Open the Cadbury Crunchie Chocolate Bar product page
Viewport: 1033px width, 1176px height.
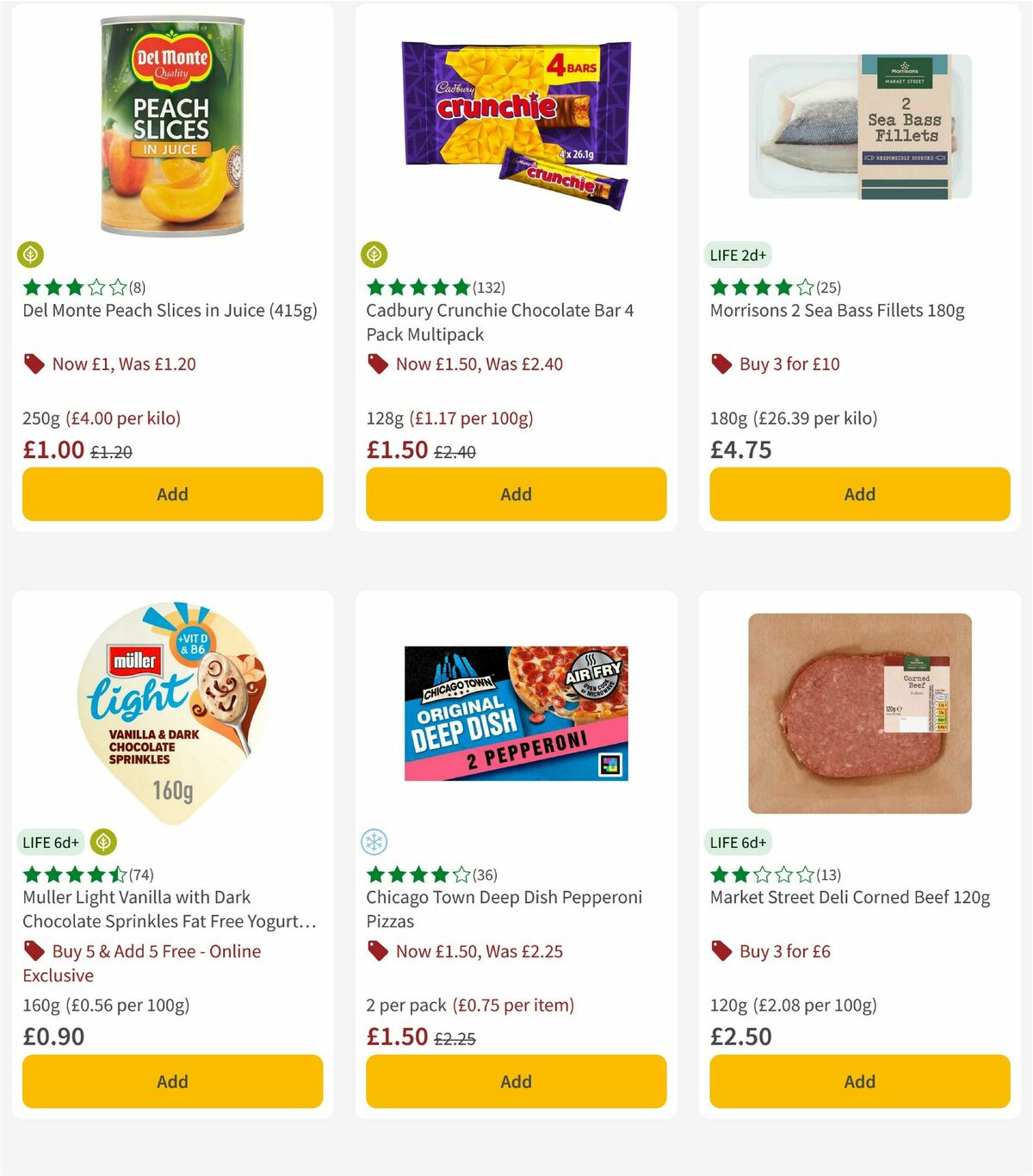tap(499, 322)
